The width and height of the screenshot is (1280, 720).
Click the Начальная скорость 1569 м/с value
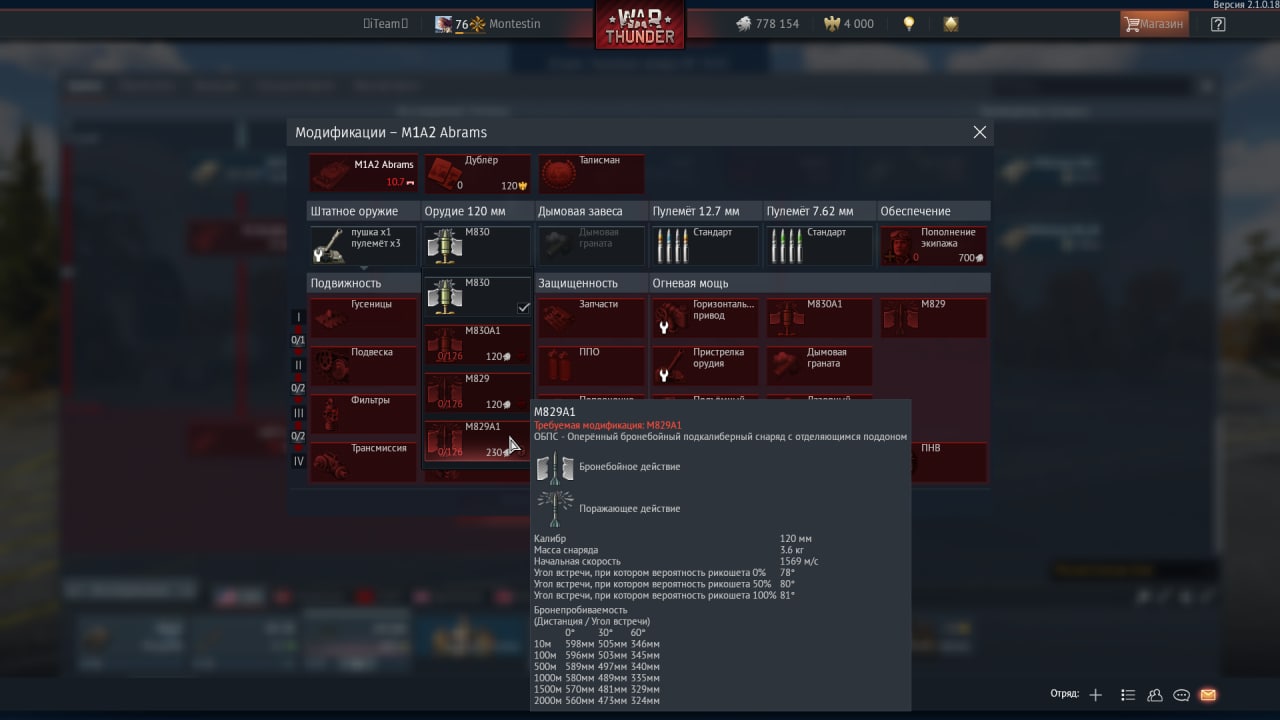pos(799,561)
